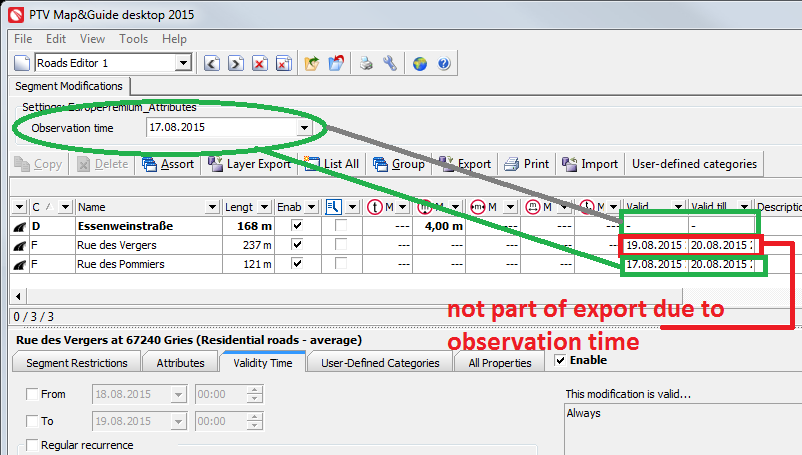Click the Assort toolbar button
802x455 pixels.
(x=168, y=164)
